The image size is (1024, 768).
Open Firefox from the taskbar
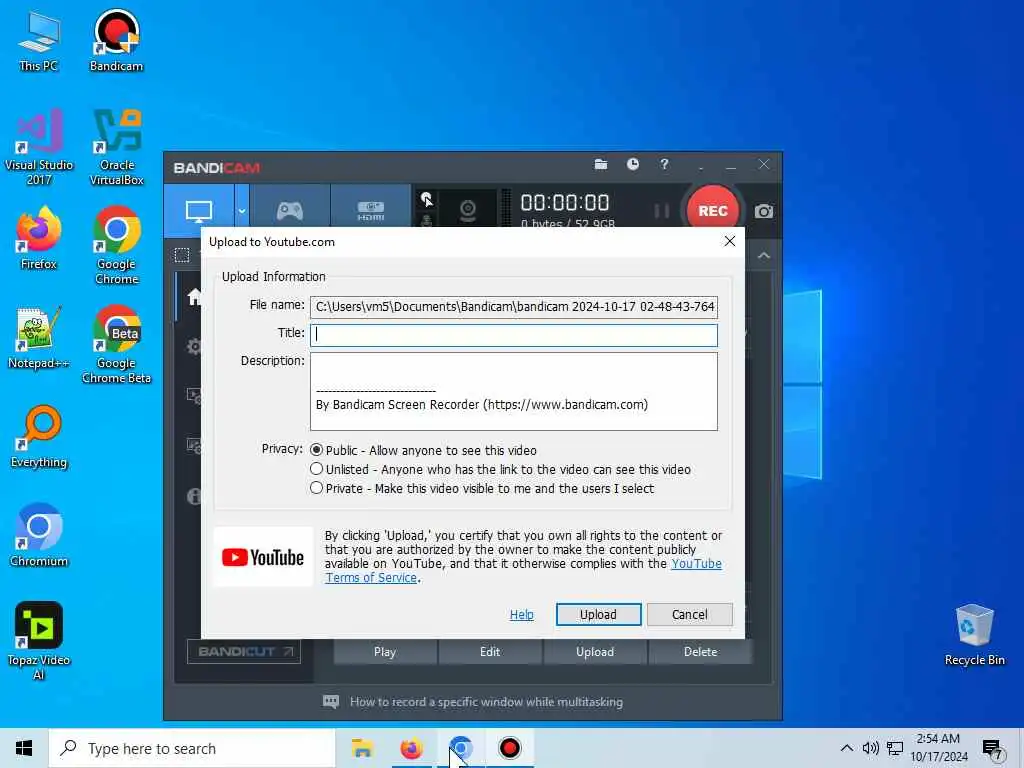(411, 748)
